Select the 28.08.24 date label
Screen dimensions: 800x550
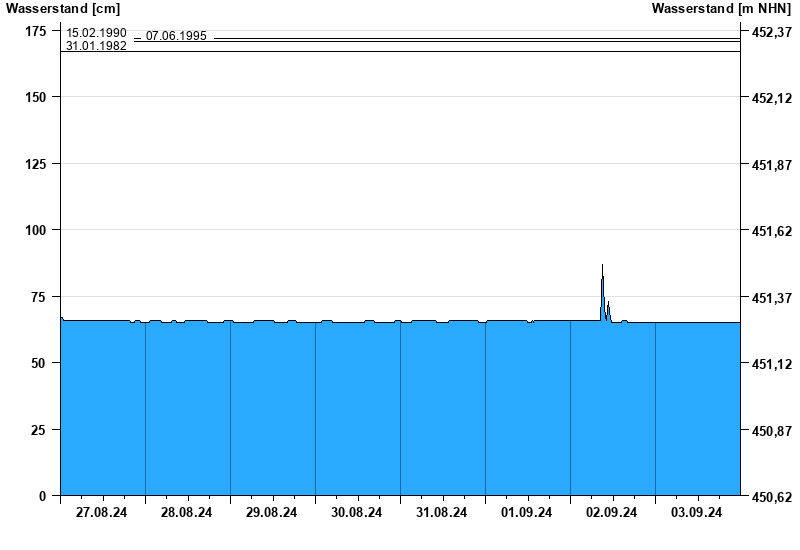pos(187,513)
